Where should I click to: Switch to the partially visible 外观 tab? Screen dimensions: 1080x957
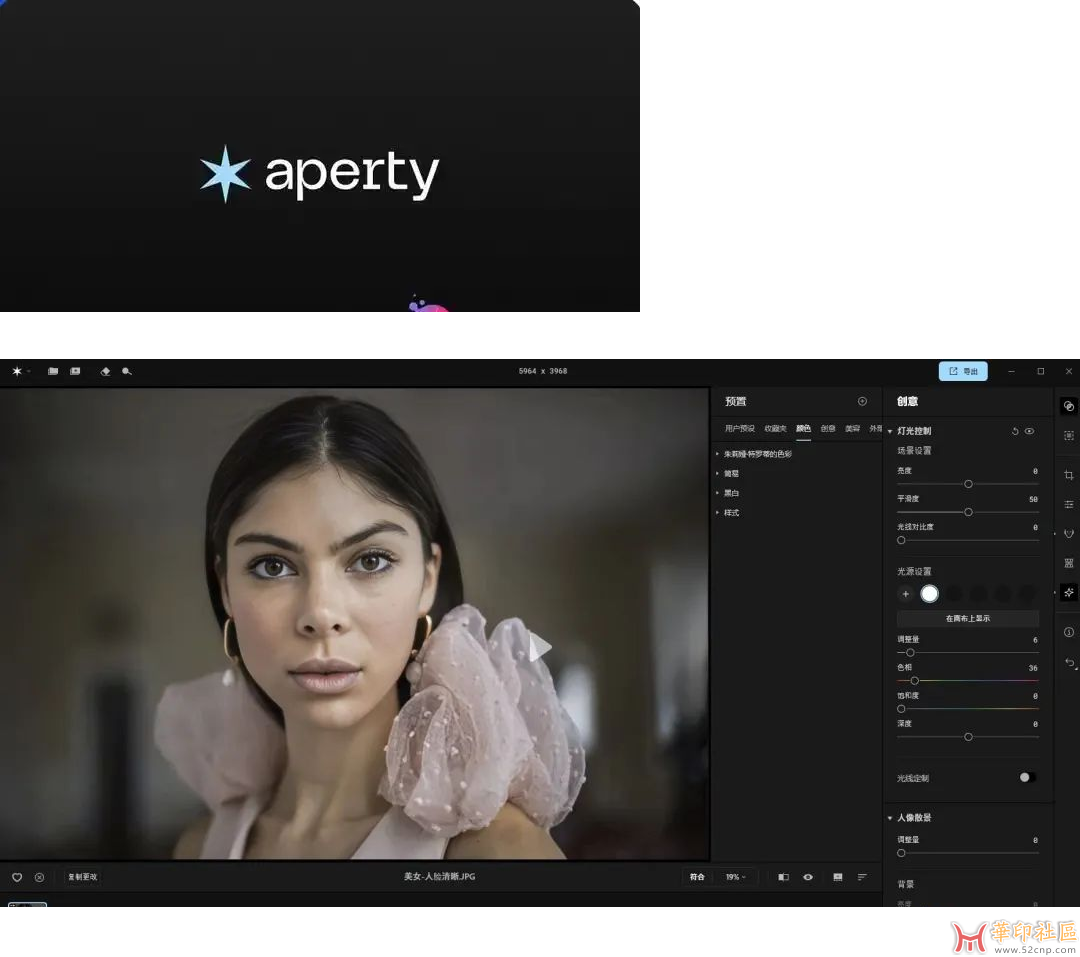tap(875, 429)
